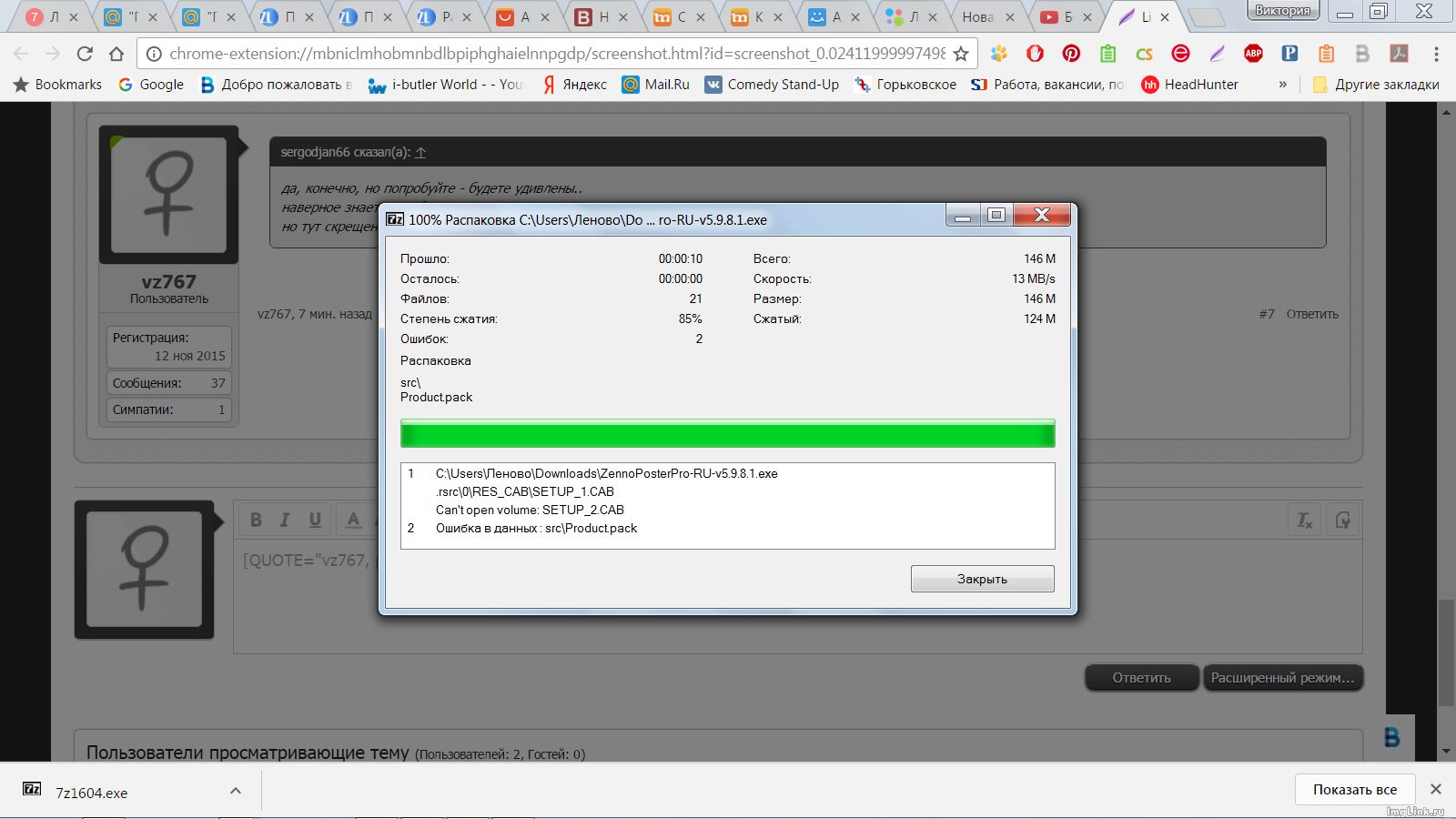
Task: Click the colorful paw extension icon
Action: click(998, 54)
